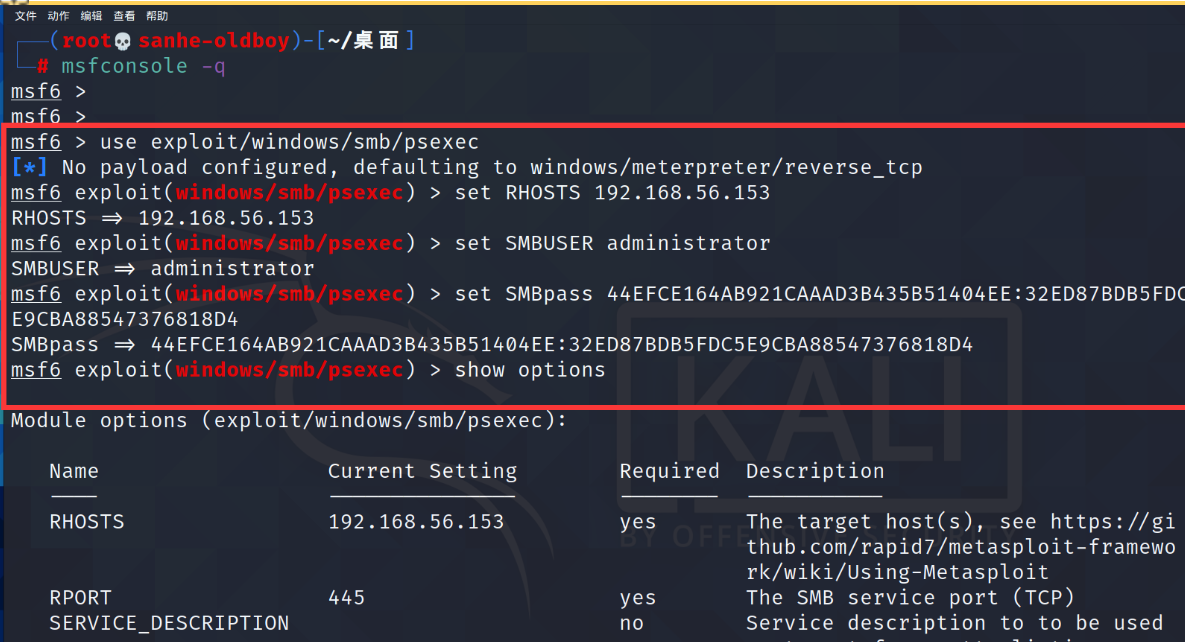Click the 'Current Setting' column header
Viewport: 1185px width, 642px height.
click(x=422, y=471)
